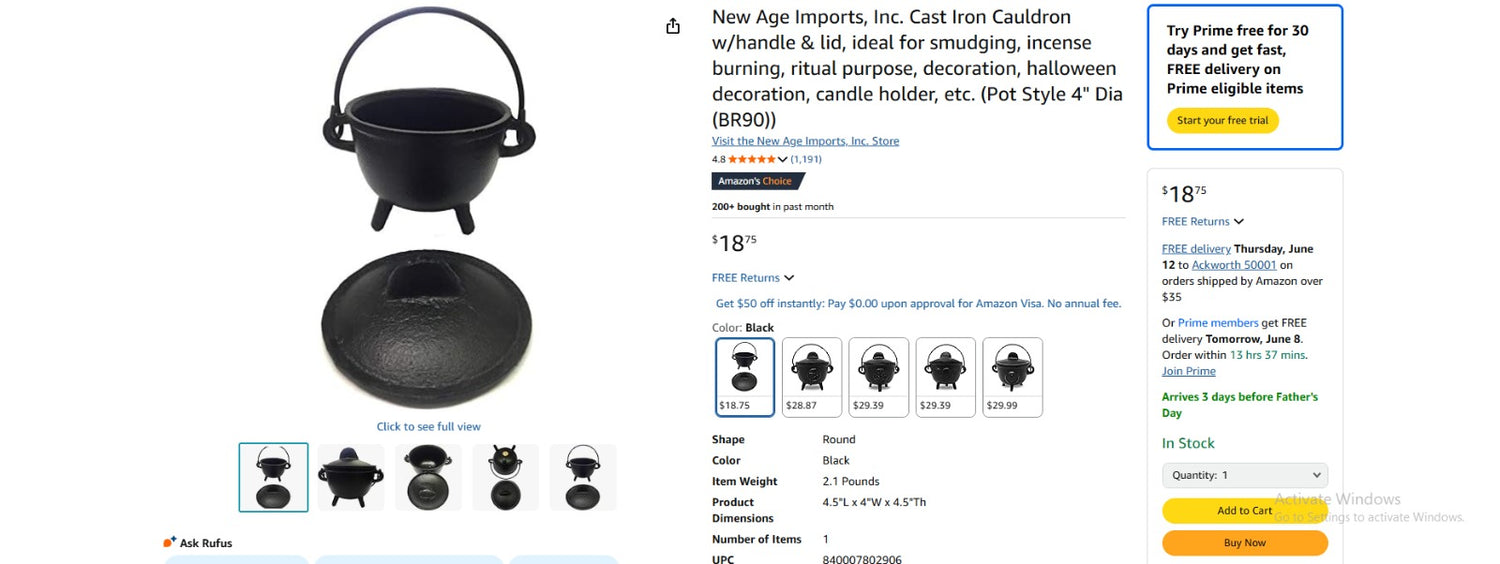Select the second product thumbnail with lid on
This screenshot has width=1500, height=564.
tap(351, 477)
